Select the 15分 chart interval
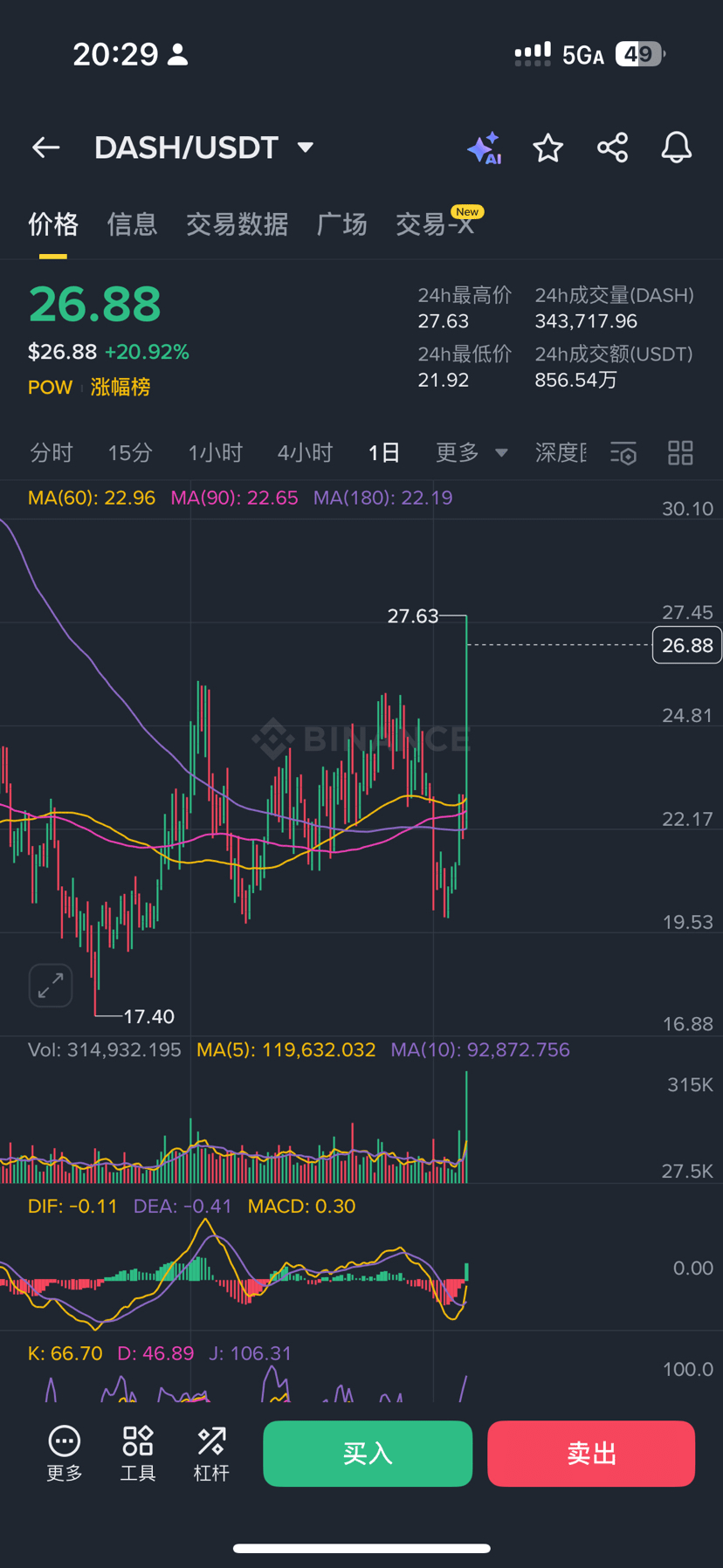723x1568 pixels. tap(130, 452)
